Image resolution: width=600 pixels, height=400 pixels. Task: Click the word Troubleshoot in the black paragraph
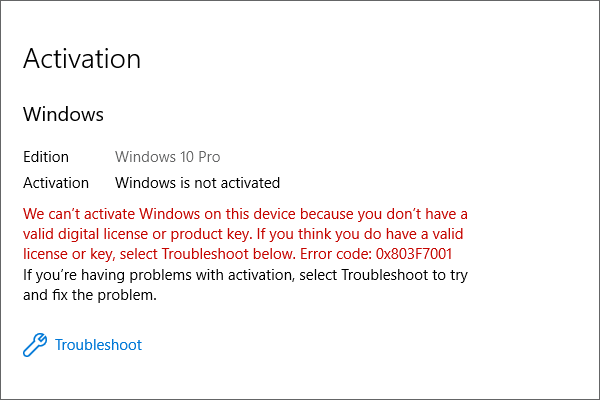[385, 275]
